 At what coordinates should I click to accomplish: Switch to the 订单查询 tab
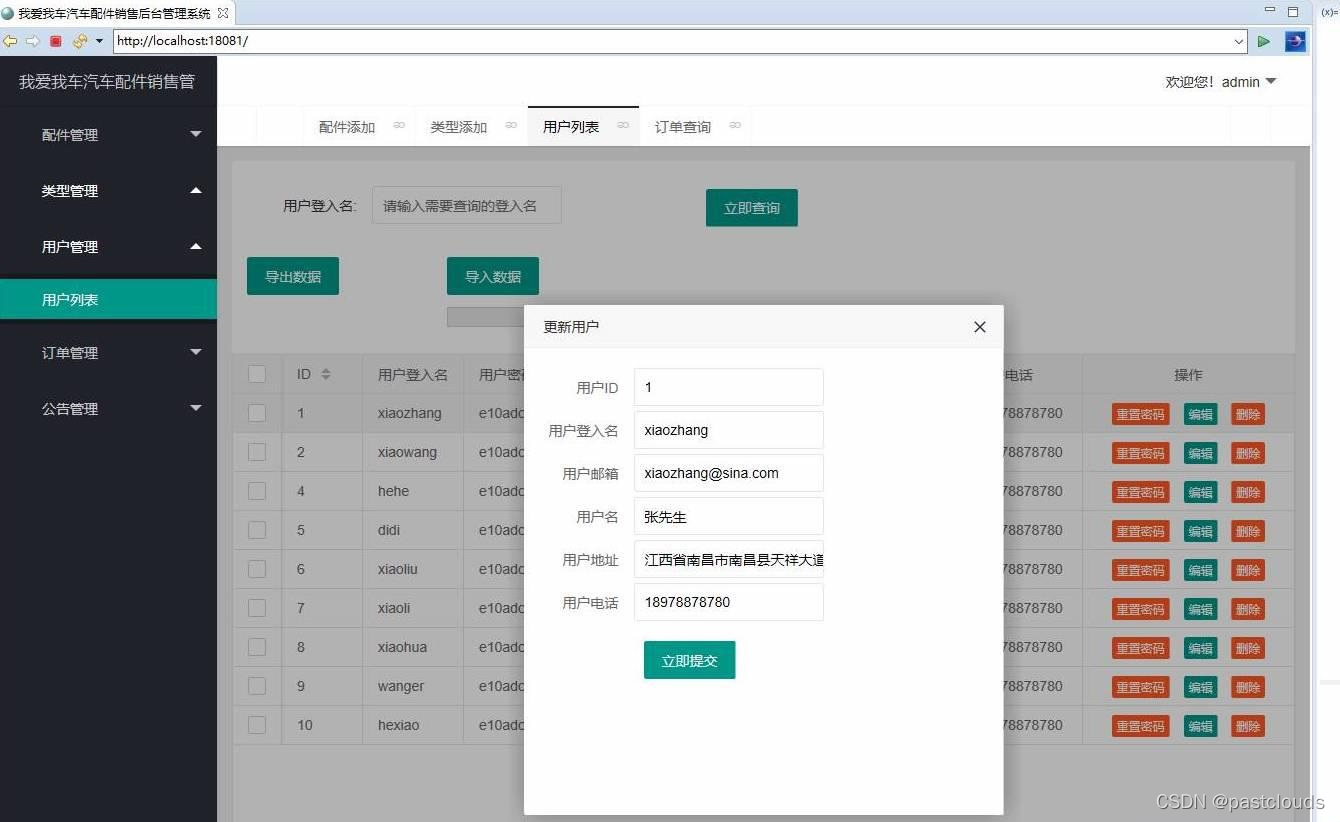coord(682,126)
